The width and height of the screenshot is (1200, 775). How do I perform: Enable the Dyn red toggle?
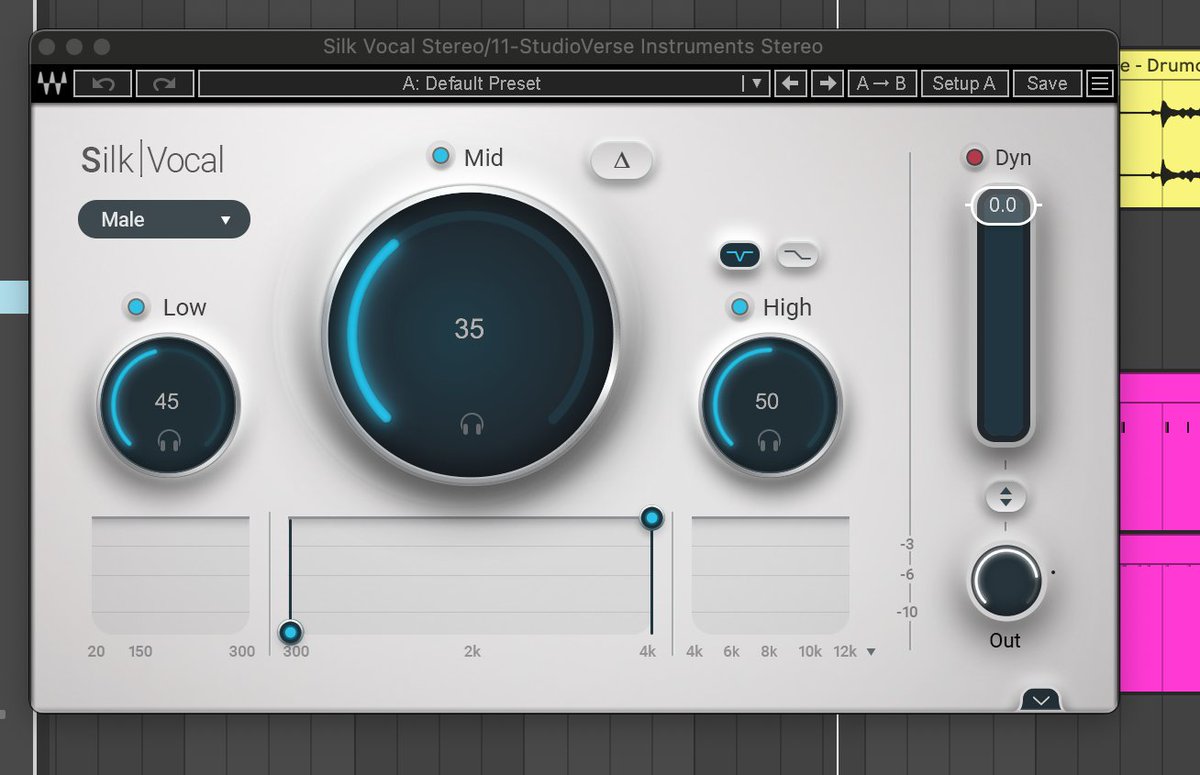point(973,158)
